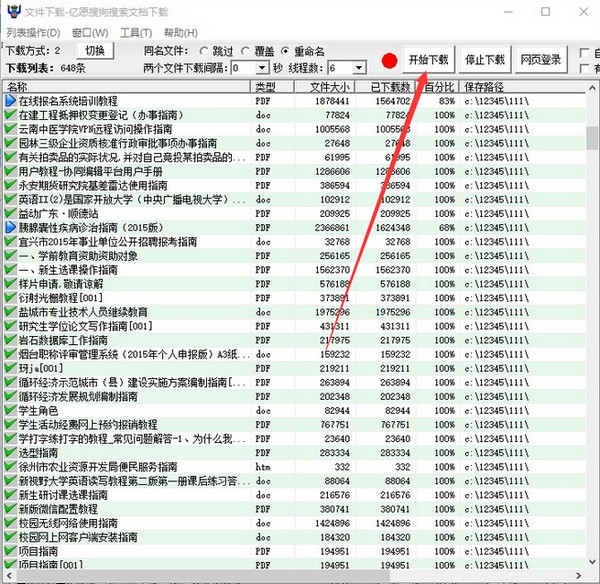The image size is (600, 584).
Task: Click the 开始下载 button
Action: (x=429, y=60)
